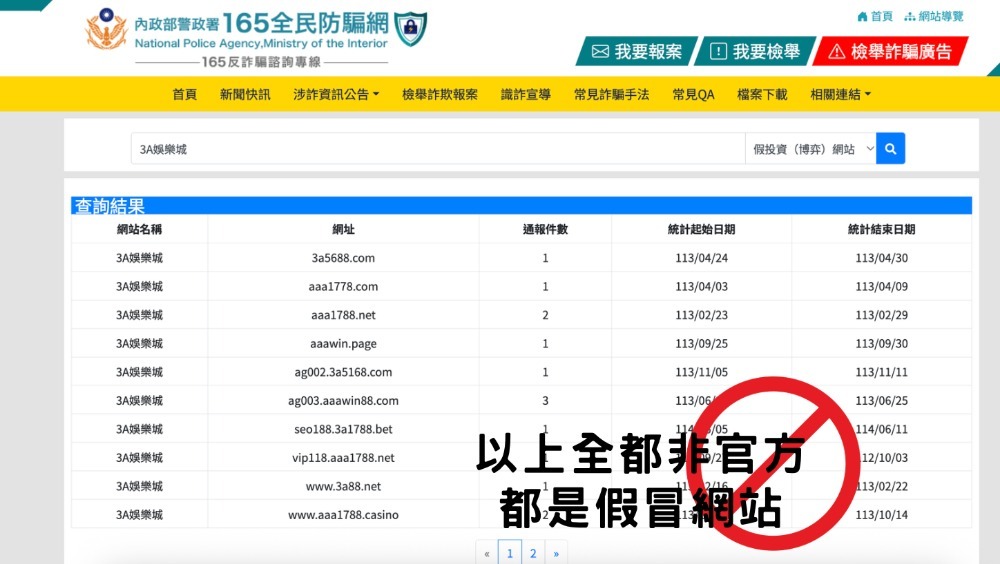Image resolution: width=1000 pixels, height=564 pixels.
Task: Click 首頁 in yellow navigation bar
Action: click(184, 94)
